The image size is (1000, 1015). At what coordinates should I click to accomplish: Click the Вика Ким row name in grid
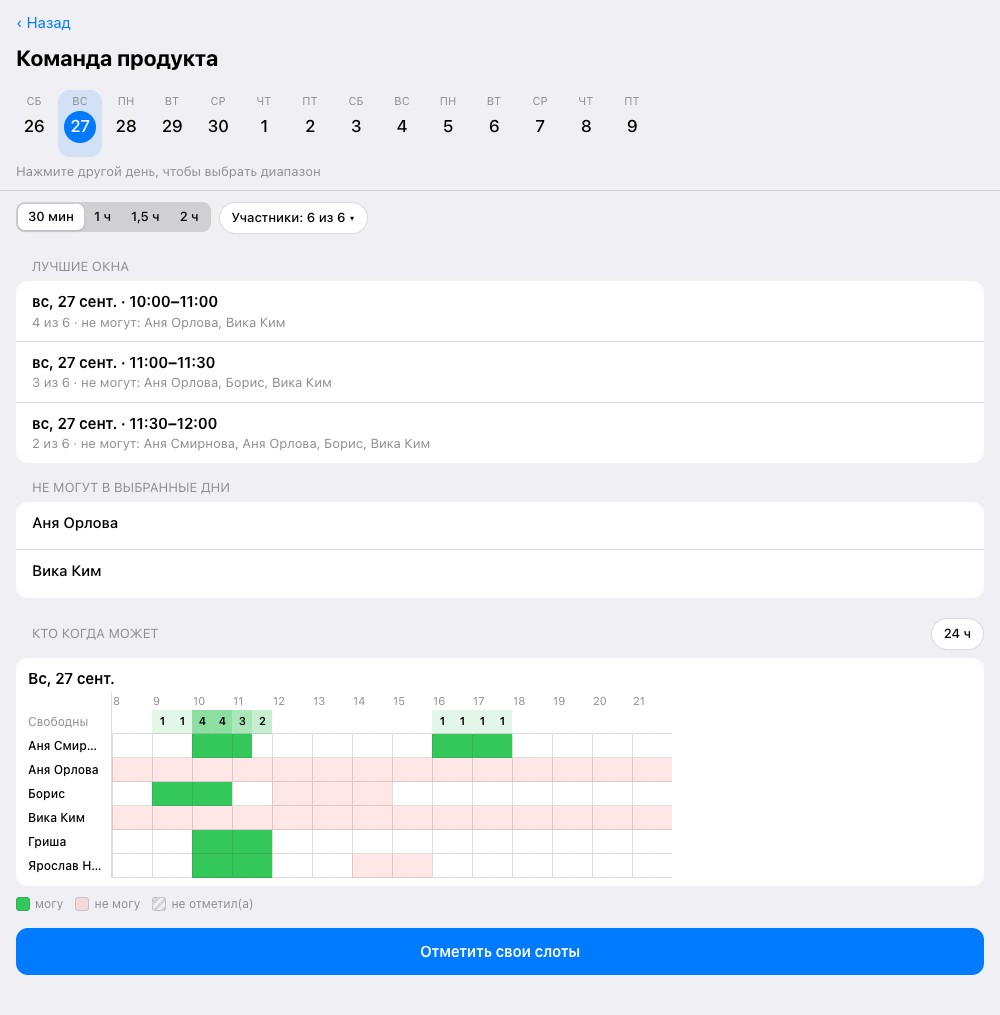point(56,818)
